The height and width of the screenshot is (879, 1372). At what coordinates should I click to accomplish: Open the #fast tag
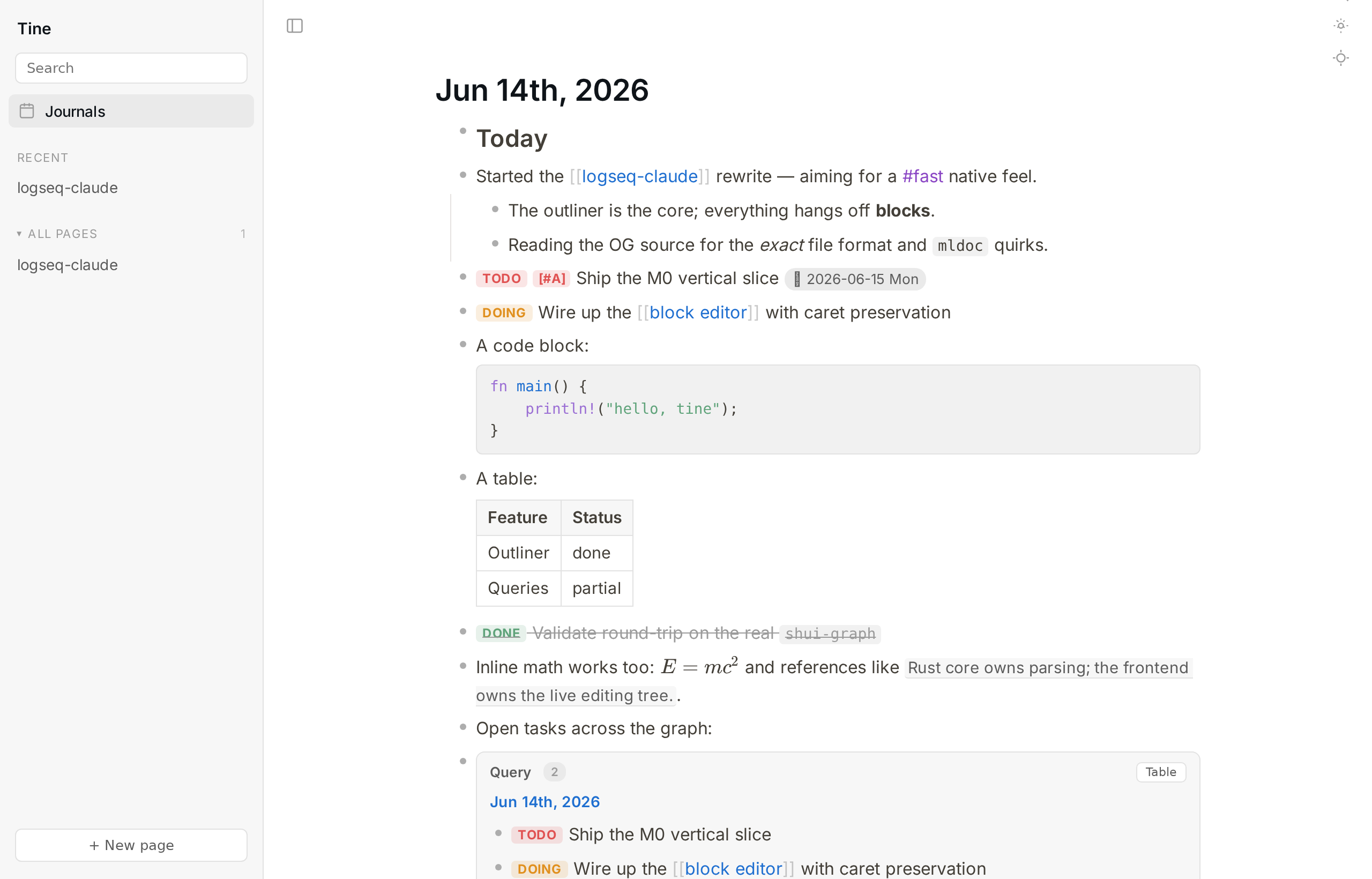pyautogui.click(x=922, y=176)
